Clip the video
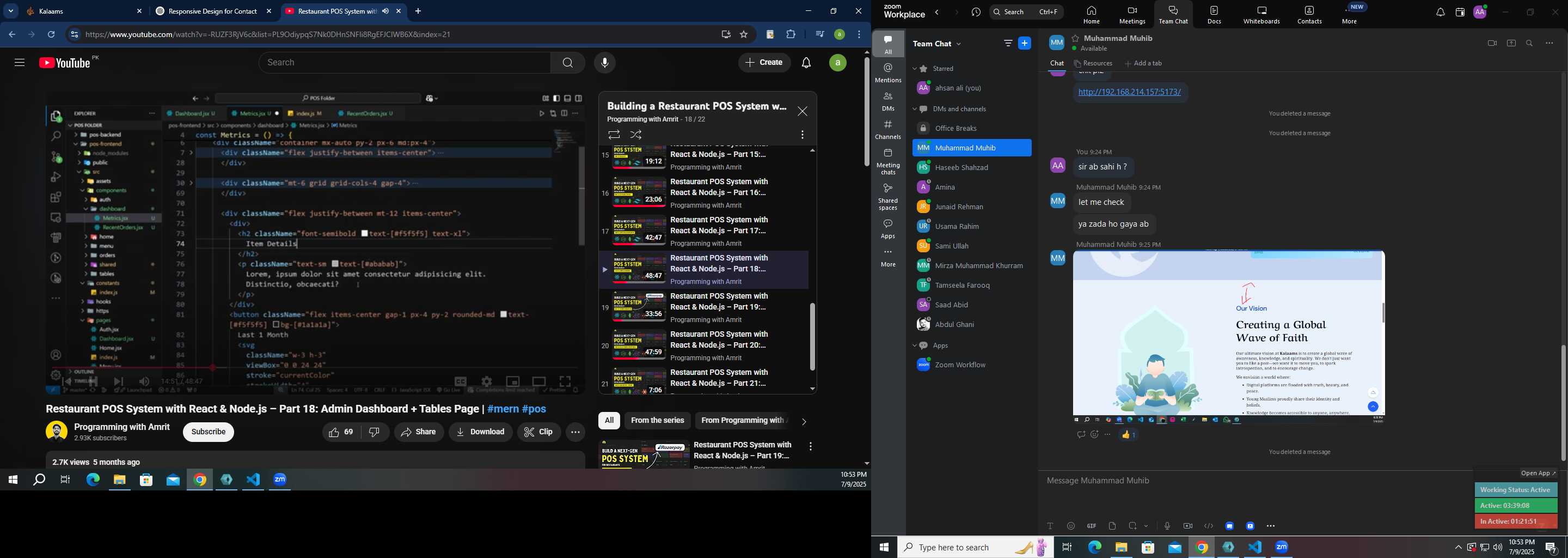The image size is (1568, 558). coord(538,432)
